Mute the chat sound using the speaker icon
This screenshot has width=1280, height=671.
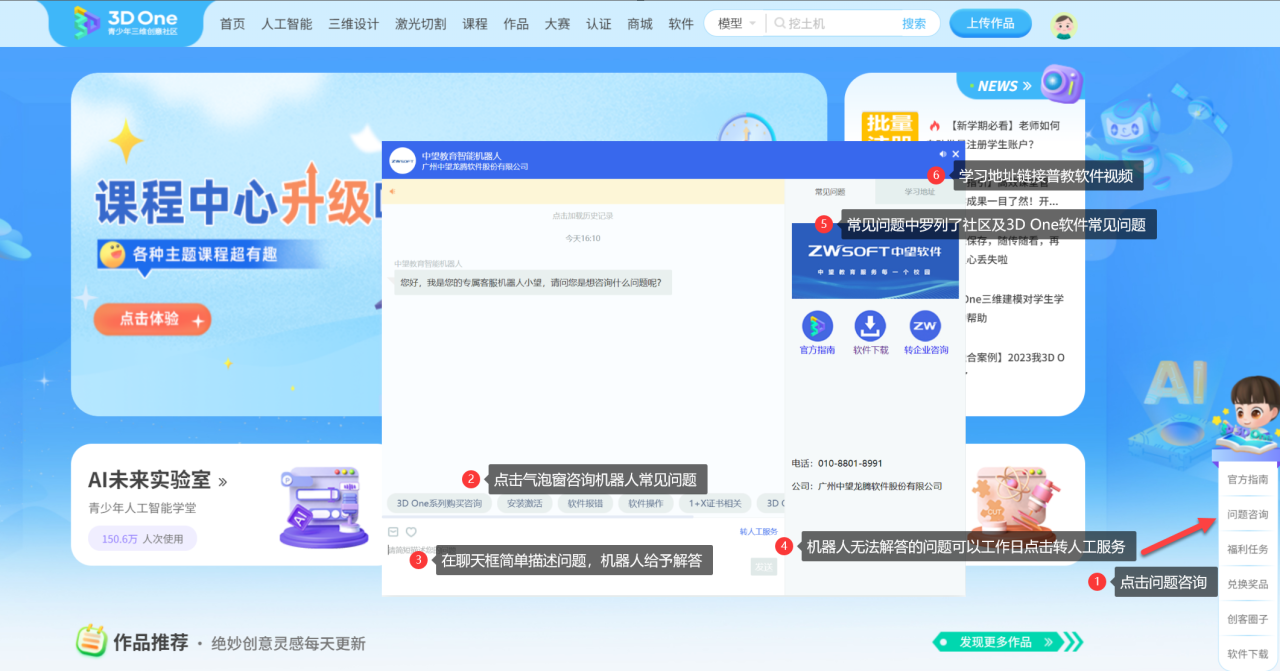[x=943, y=154]
